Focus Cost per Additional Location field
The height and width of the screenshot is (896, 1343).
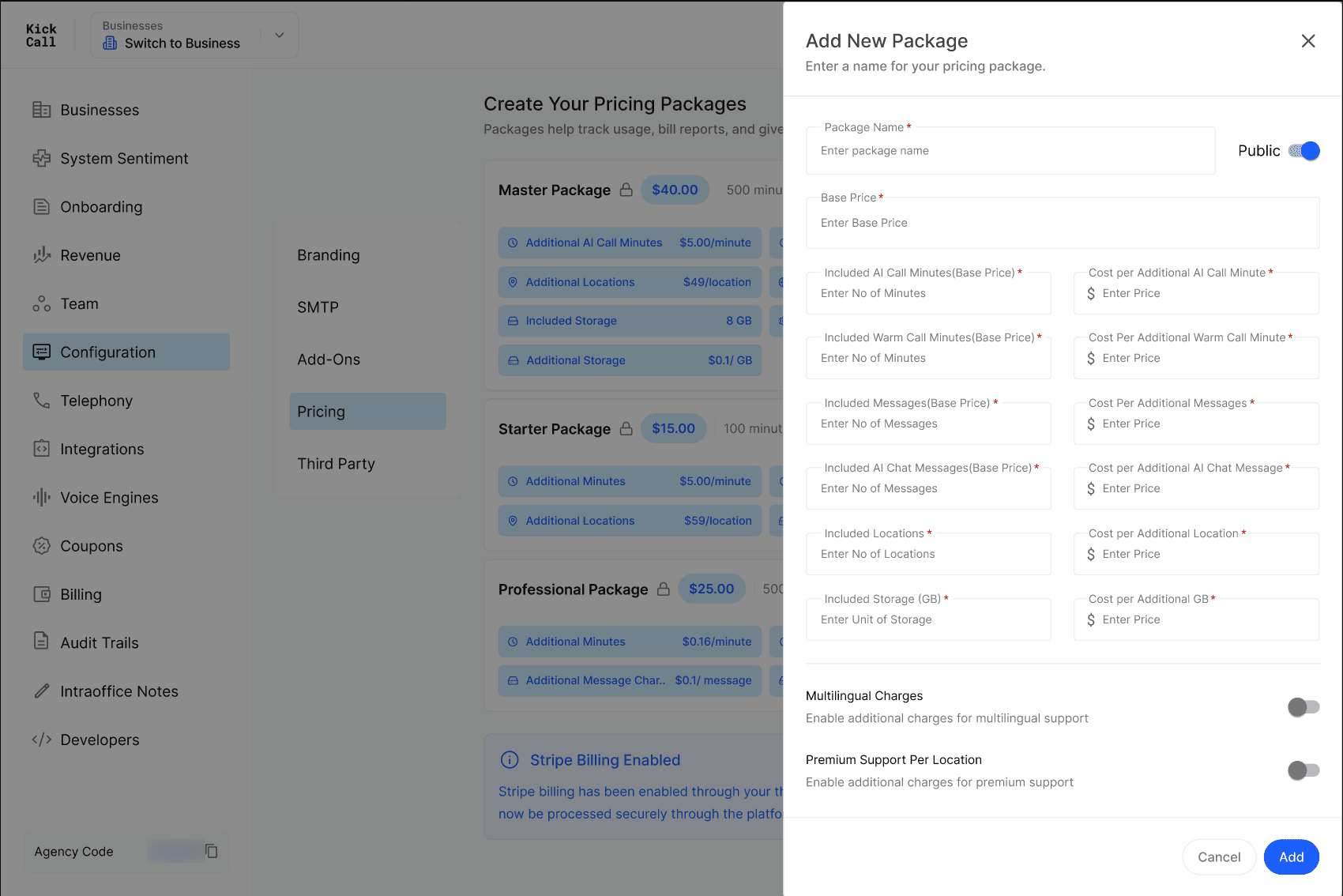[x=1196, y=554]
